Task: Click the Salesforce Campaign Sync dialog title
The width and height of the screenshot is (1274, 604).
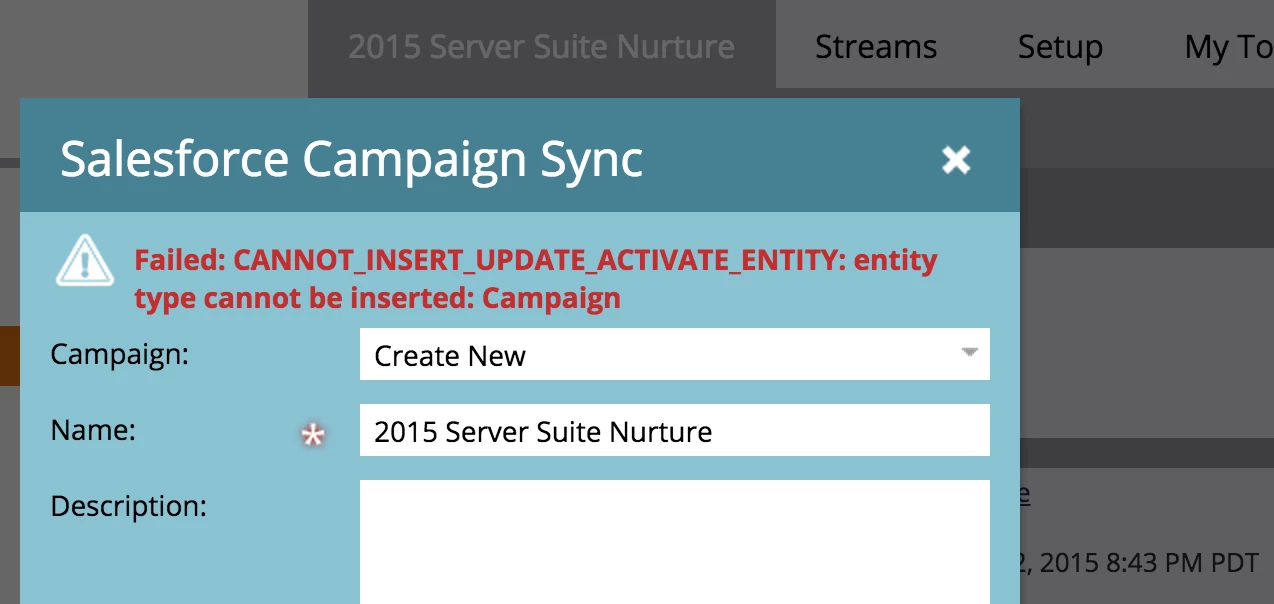Action: [351, 159]
